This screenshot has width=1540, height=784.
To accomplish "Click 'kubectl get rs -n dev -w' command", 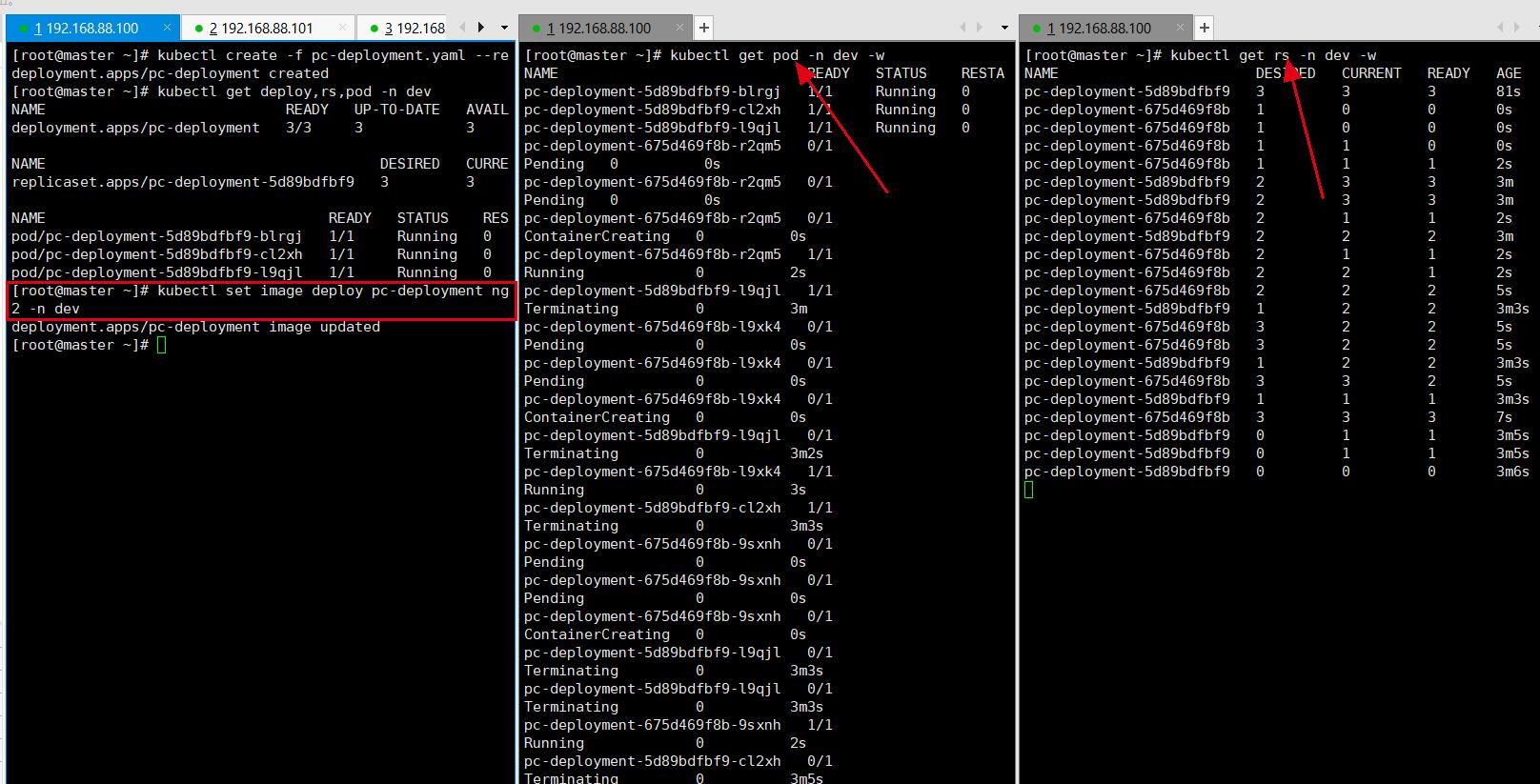I will coord(1273,55).
